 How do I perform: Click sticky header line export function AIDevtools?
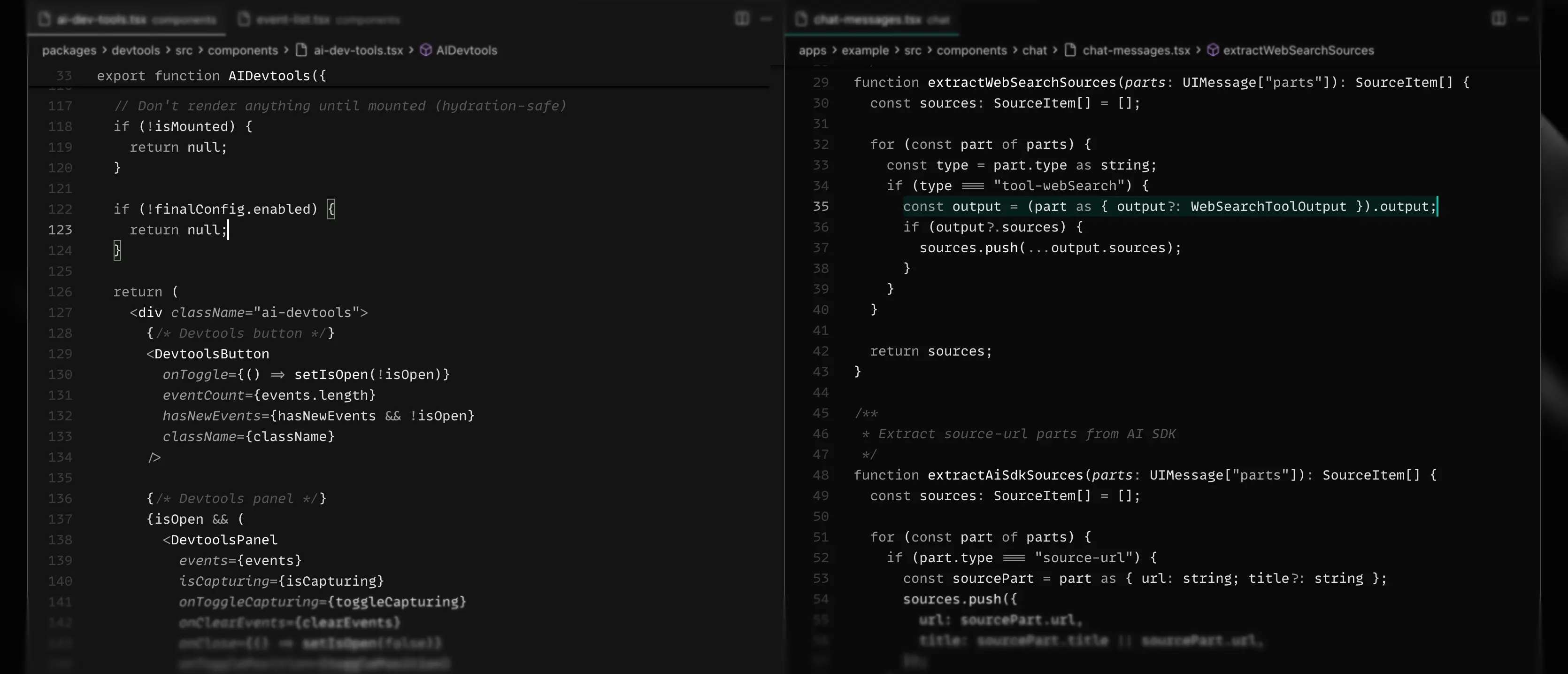(211, 76)
